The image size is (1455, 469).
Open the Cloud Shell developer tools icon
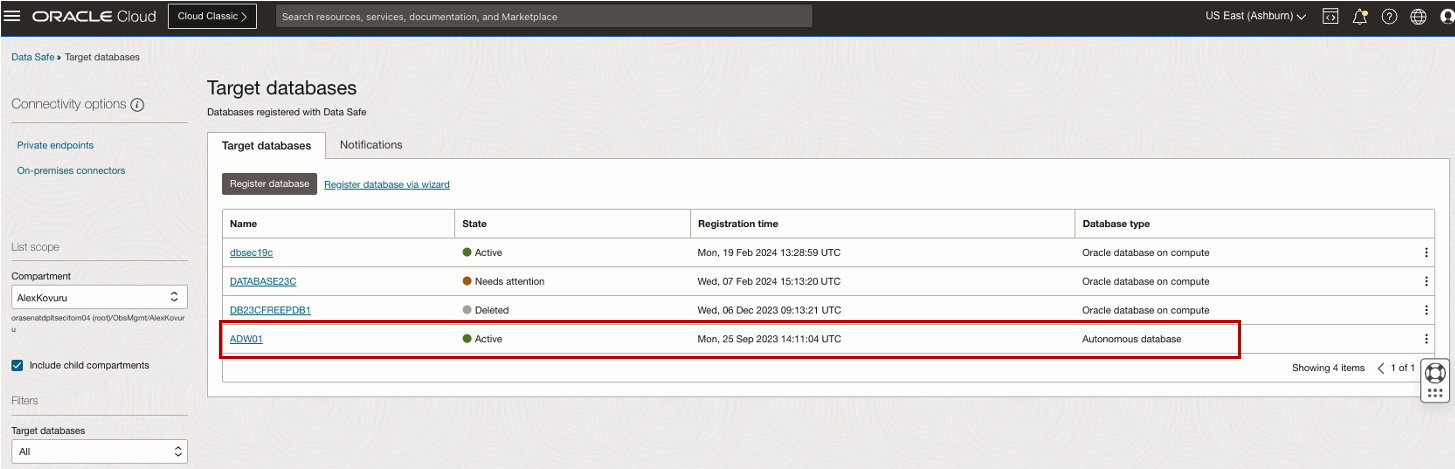click(x=1330, y=16)
